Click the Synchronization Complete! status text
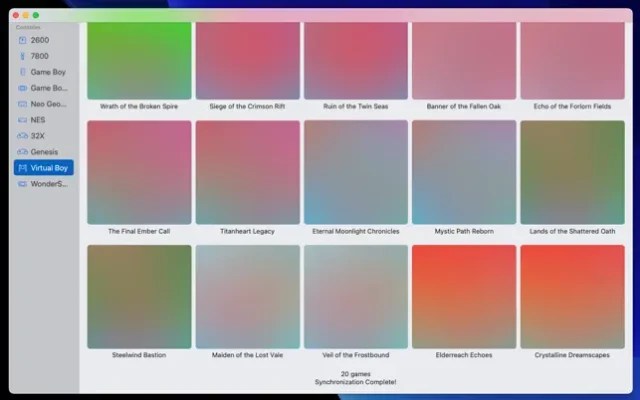 tap(356, 382)
